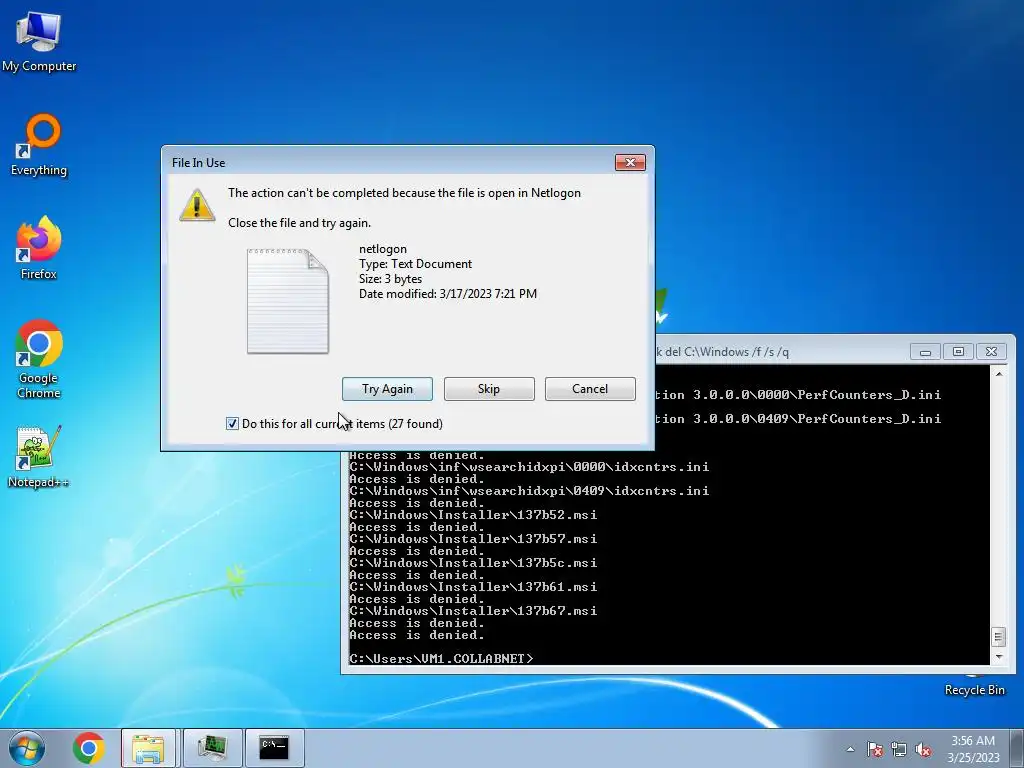Click the 137b5c.msi line in Command Prompt
Image resolution: width=1024 pixels, height=768 pixels.
coord(473,562)
